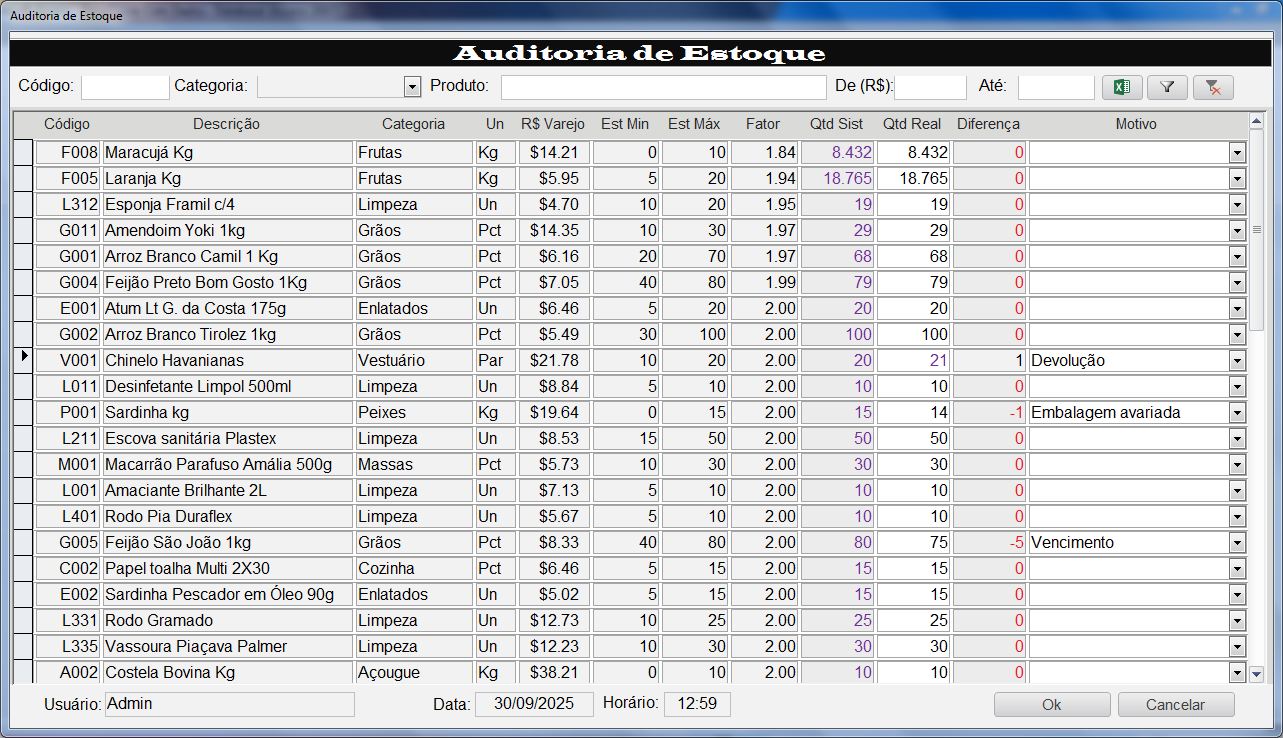Image resolution: width=1283 pixels, height=738 pixels.
Task: Clear filters using the crossed-out funnel icon
Action: pyautogui.click(x=1213, y=87)
